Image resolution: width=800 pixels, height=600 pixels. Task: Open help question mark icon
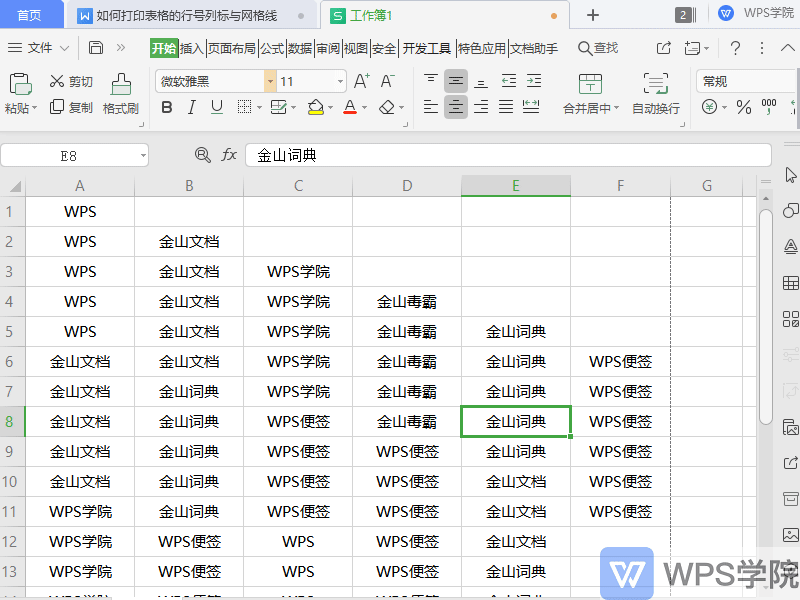point(735,48)
